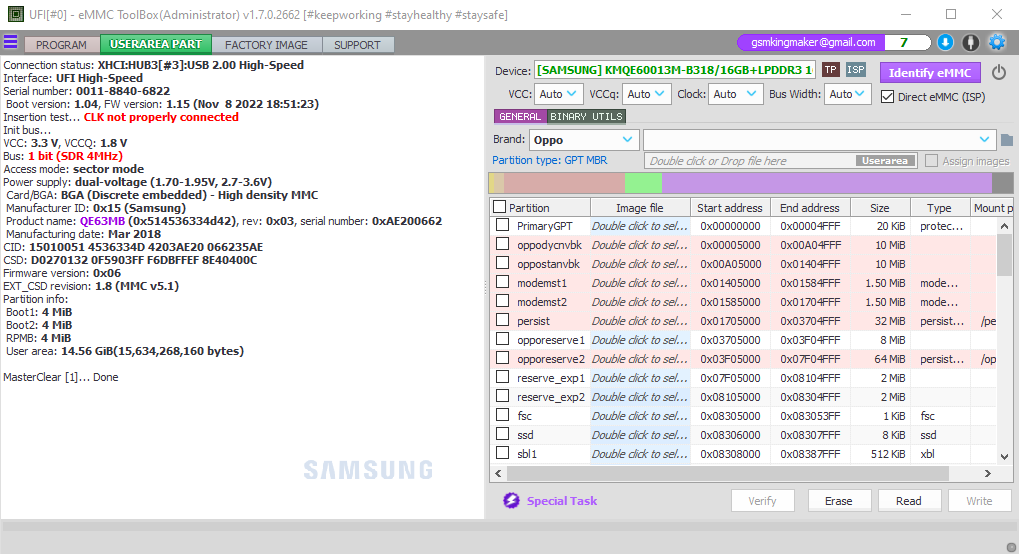Click the gsmkingmaker@gmail.com account badge

click(812, 42)
